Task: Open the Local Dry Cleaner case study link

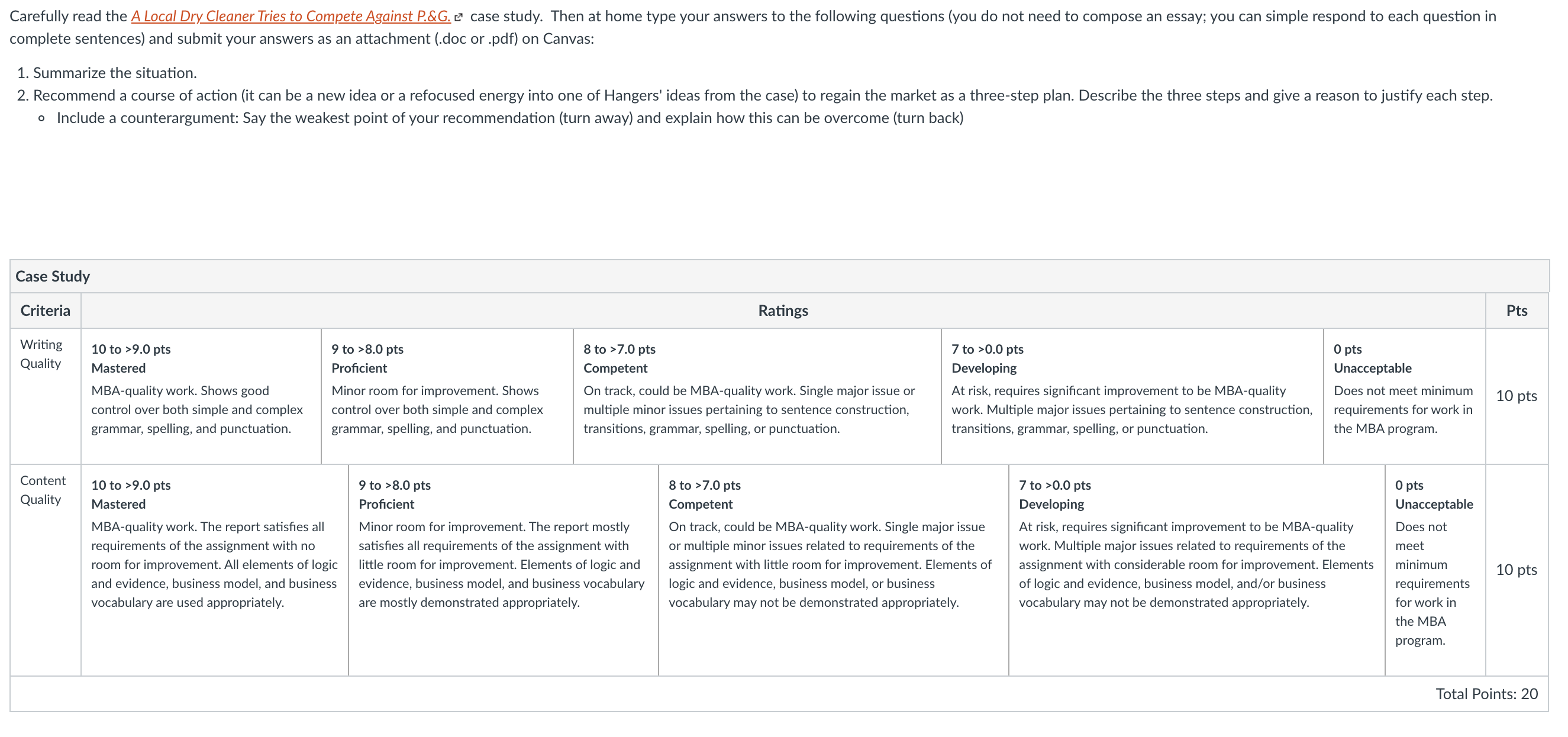Action: [291, 17]
